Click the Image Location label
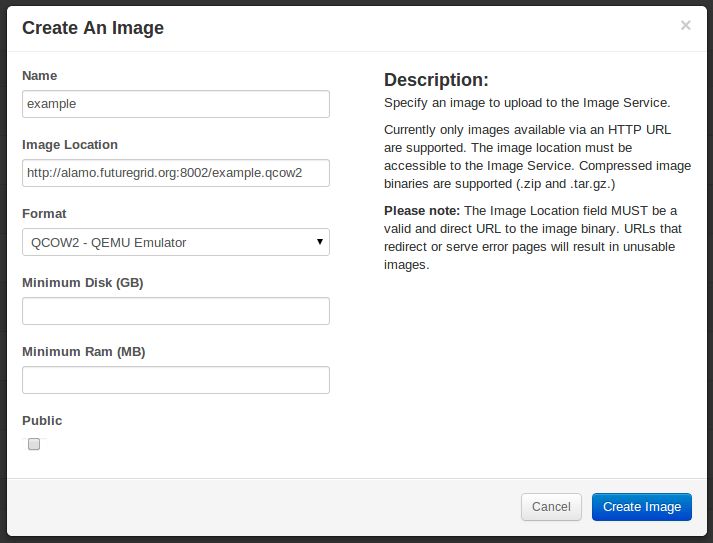The height and width of the screenshot is (543, 713). 70,145
